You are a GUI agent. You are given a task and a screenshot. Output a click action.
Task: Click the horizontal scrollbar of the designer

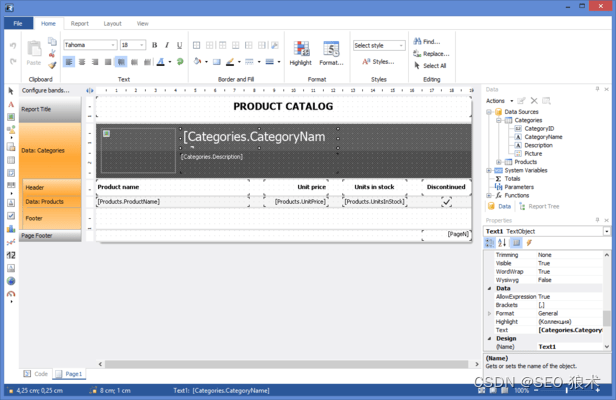(x=286, y=364)
